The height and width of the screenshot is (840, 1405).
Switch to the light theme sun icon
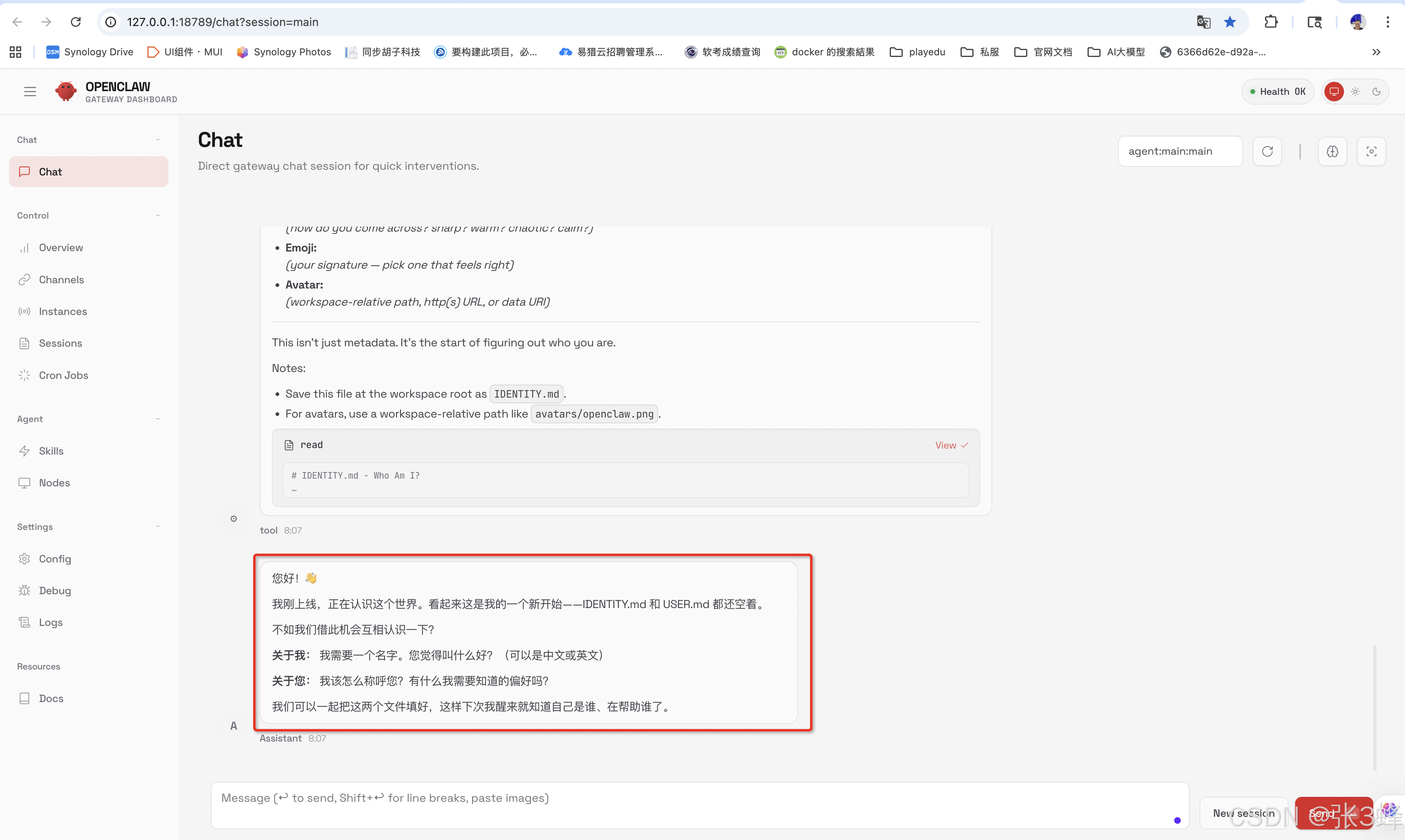1355,91
